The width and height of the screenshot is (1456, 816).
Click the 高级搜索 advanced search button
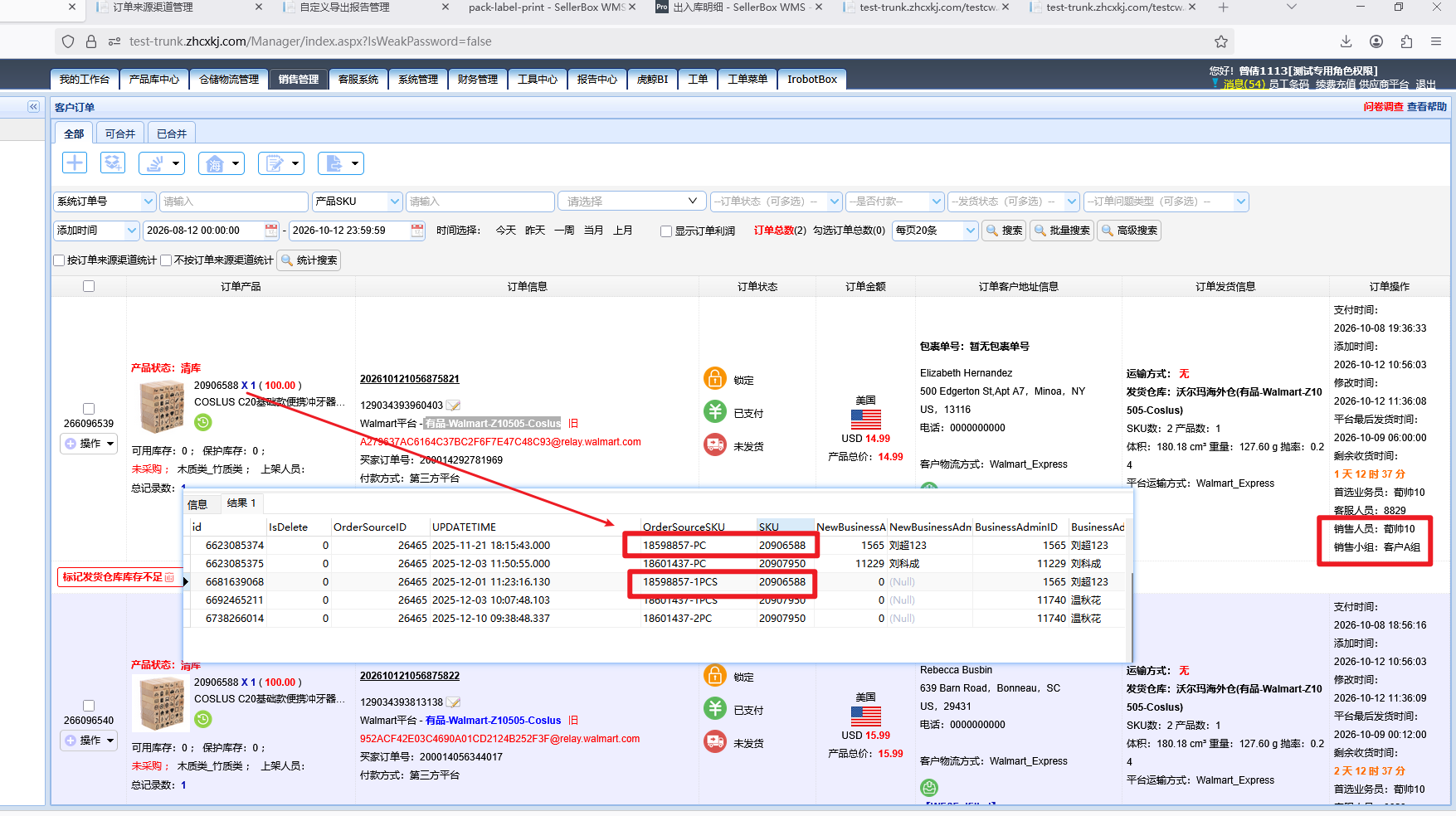point(1129,231)
